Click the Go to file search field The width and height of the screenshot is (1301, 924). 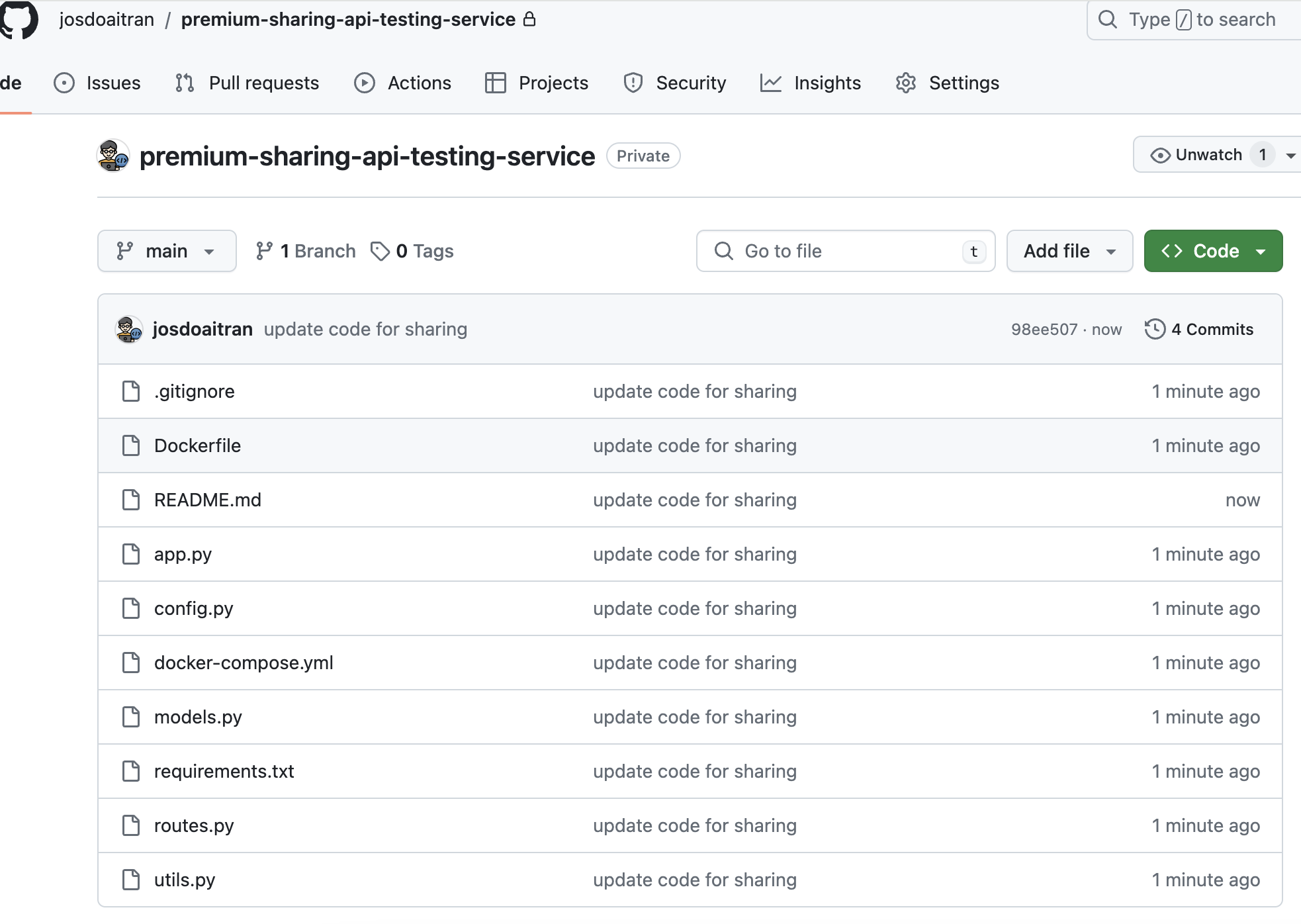[846, 251]
